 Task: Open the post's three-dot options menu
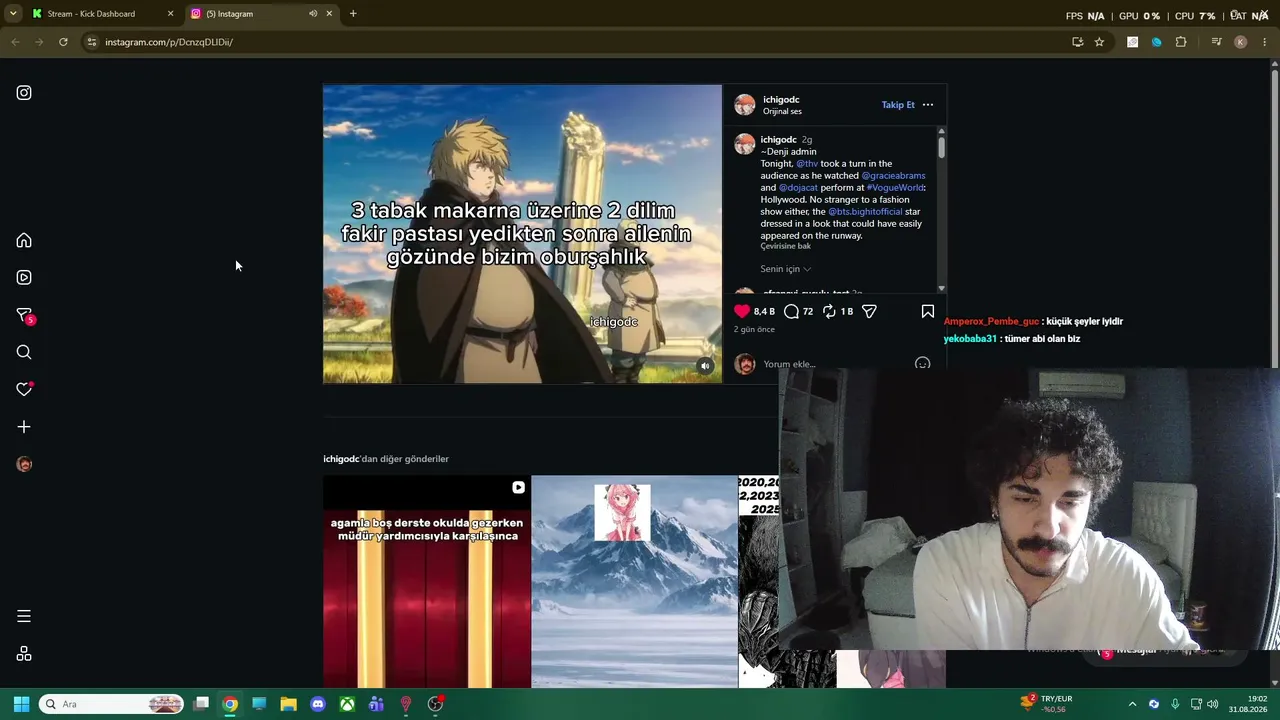point(928,105)
